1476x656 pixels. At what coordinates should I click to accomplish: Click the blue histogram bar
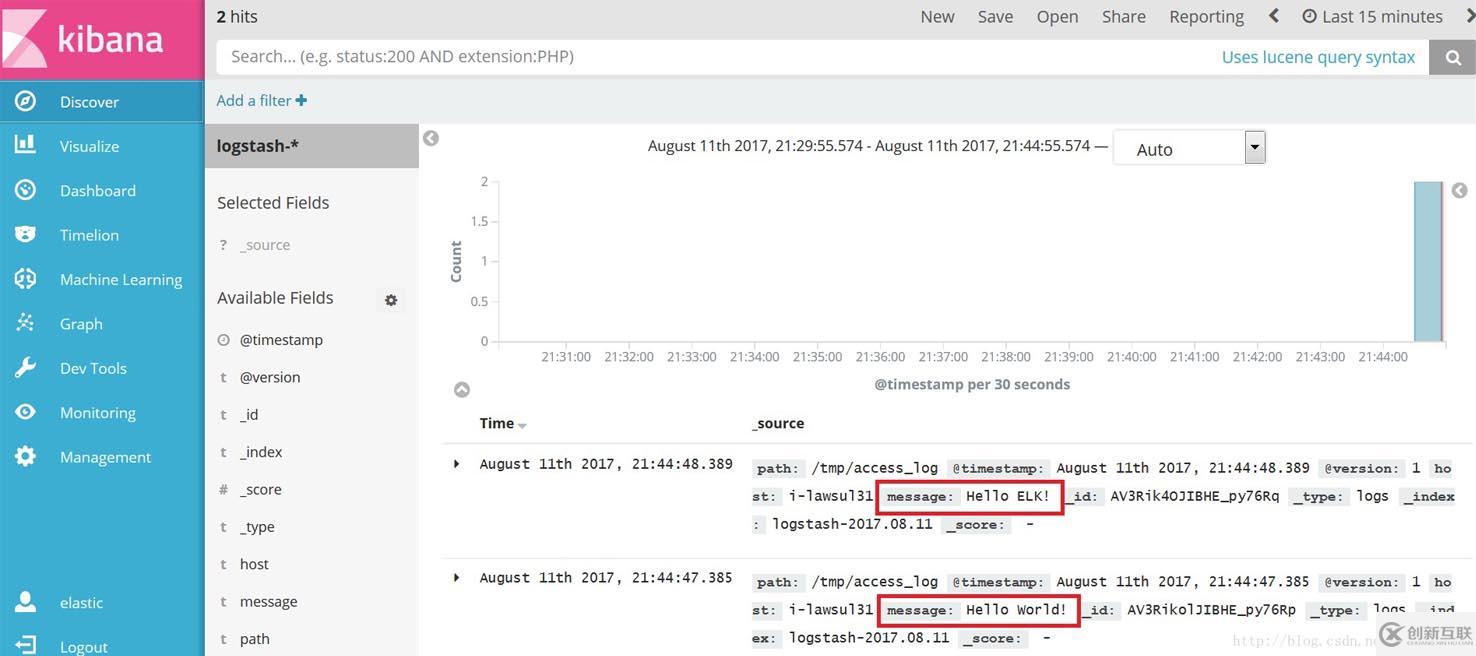coord(1427,261)
